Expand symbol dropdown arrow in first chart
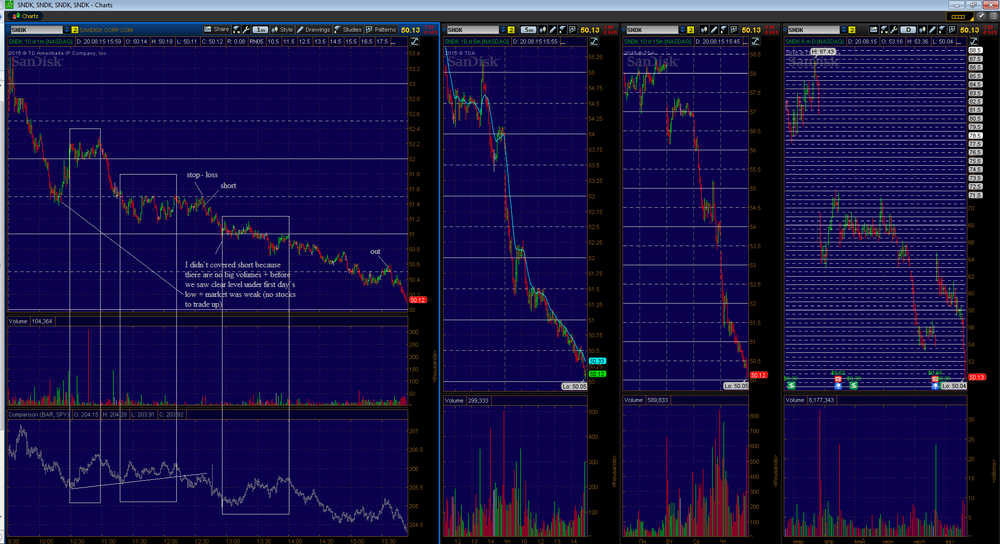Image resolution: width=1000 pixels, height=544 pixels. [x=66, y=29]
